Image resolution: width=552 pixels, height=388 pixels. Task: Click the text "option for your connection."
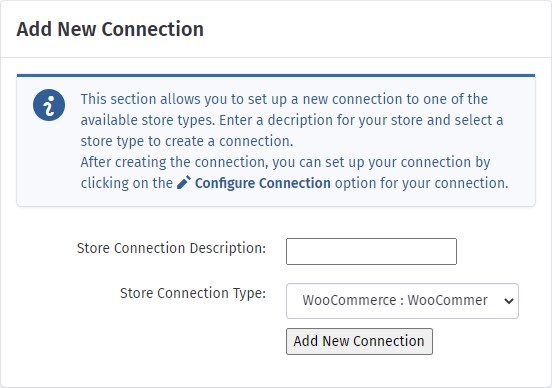click(x=421, y=183)
